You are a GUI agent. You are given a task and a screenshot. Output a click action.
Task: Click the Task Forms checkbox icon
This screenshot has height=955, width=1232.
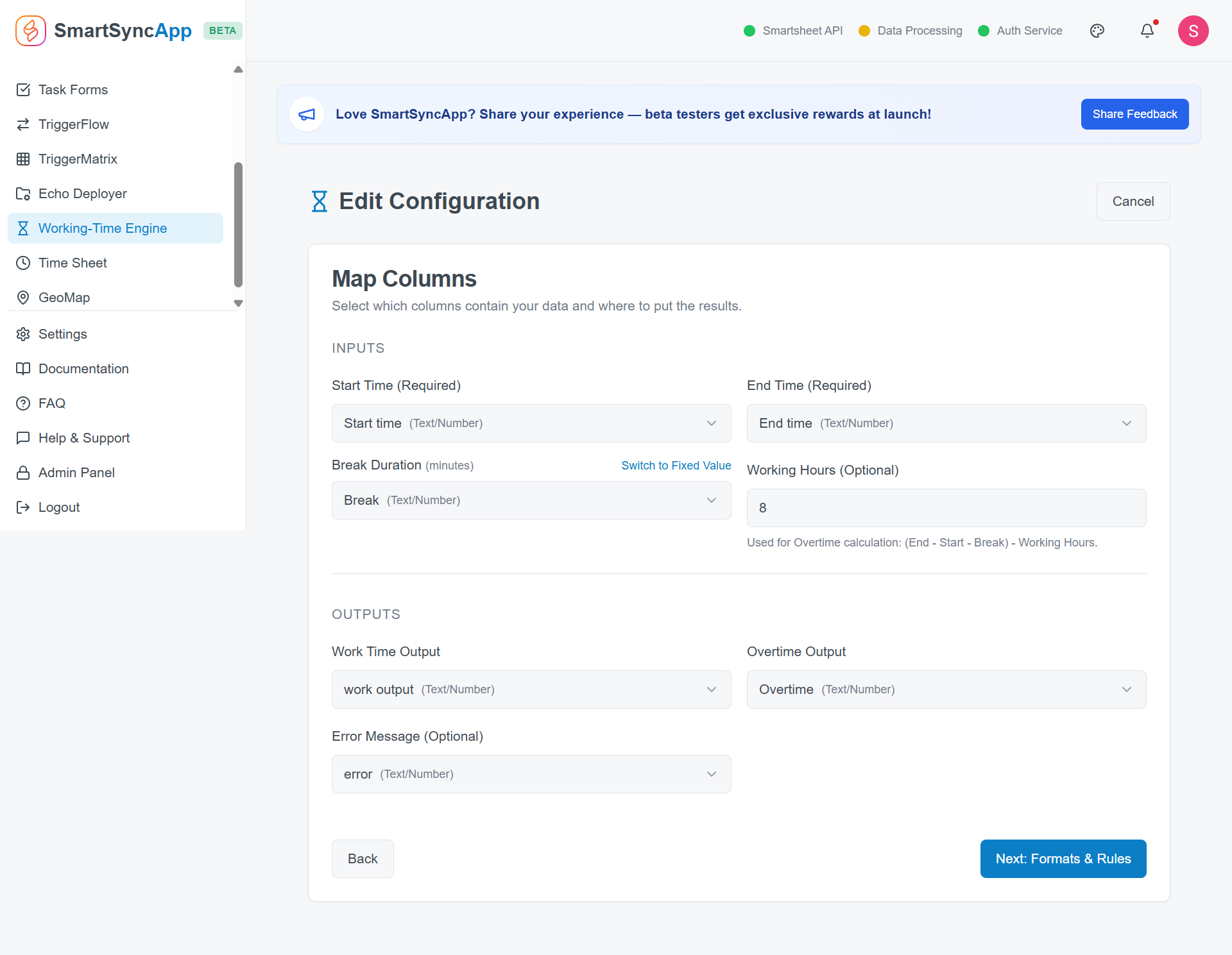pyautogui.click(x=23, y=90)
